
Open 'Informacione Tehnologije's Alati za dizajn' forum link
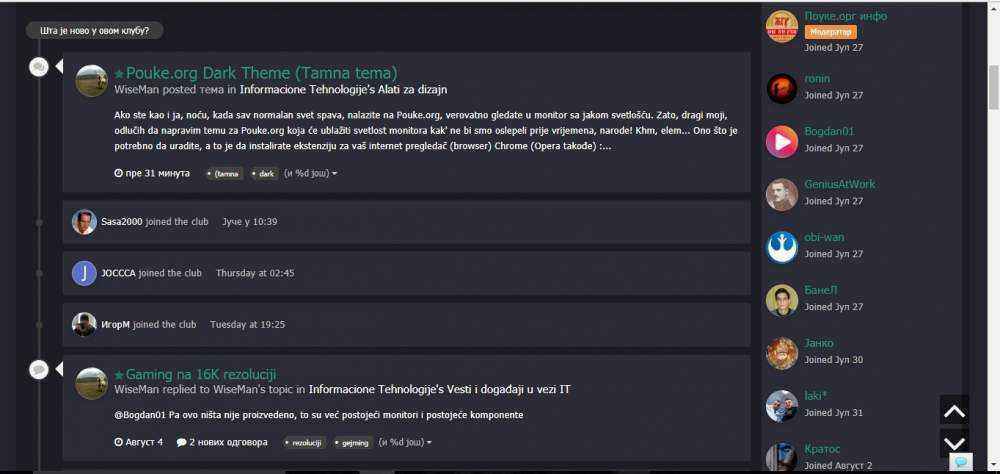click(343, 90)
